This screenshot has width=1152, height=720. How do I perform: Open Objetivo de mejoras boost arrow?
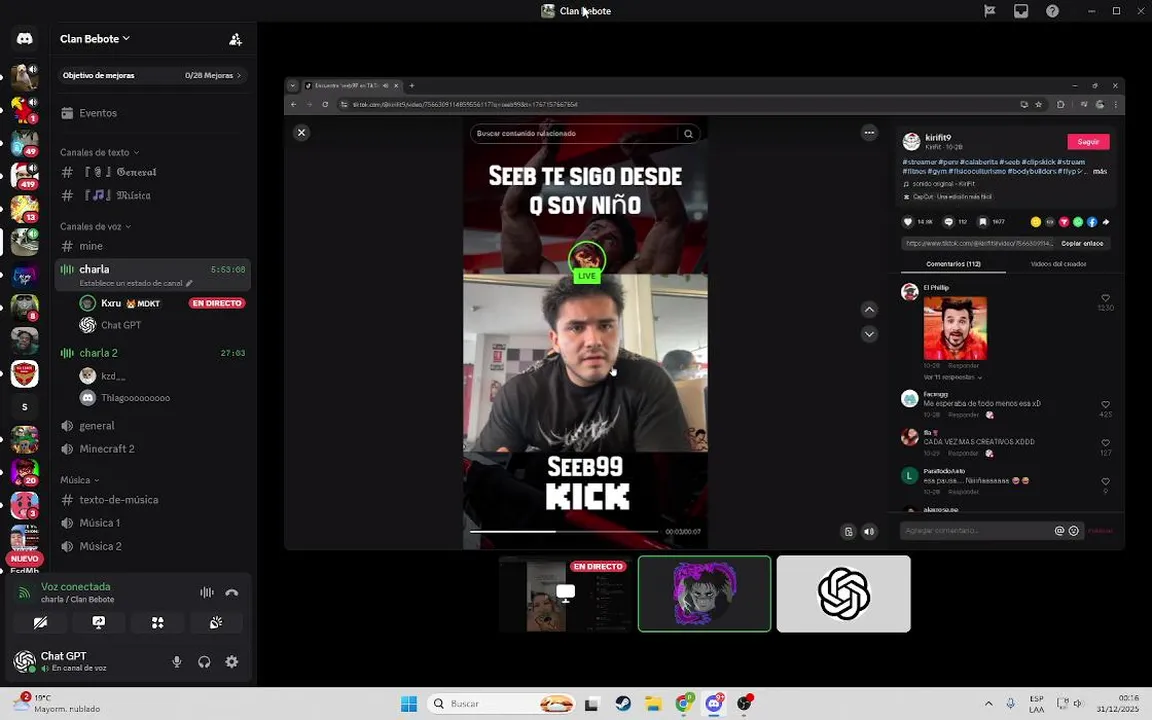click(x=239, y=76)
